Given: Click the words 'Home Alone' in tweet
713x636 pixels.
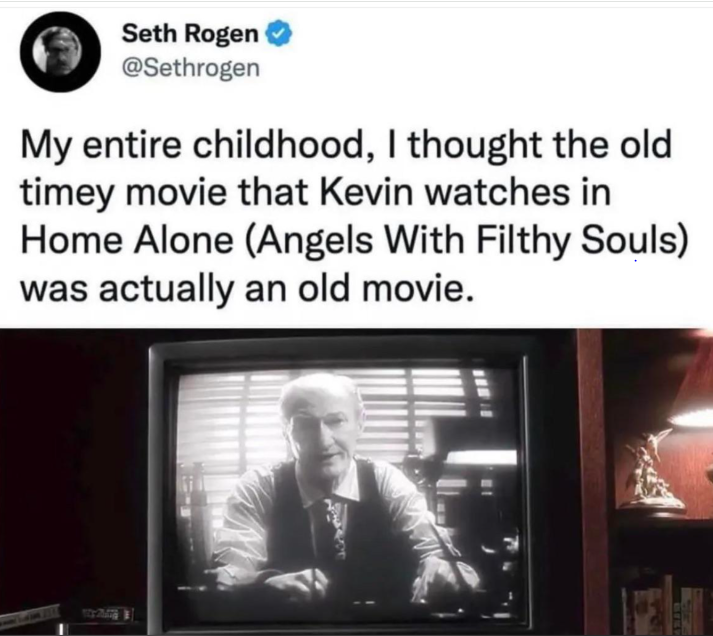Looking at the screenshot, I should point(126,240).
